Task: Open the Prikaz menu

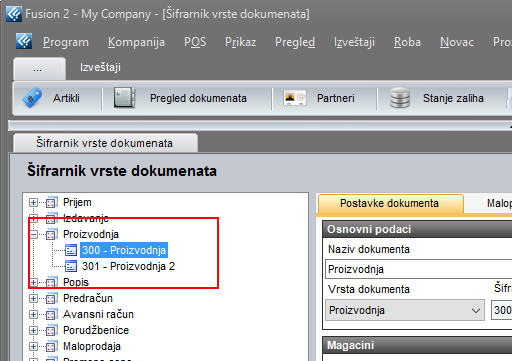Action: click(240, 42)
